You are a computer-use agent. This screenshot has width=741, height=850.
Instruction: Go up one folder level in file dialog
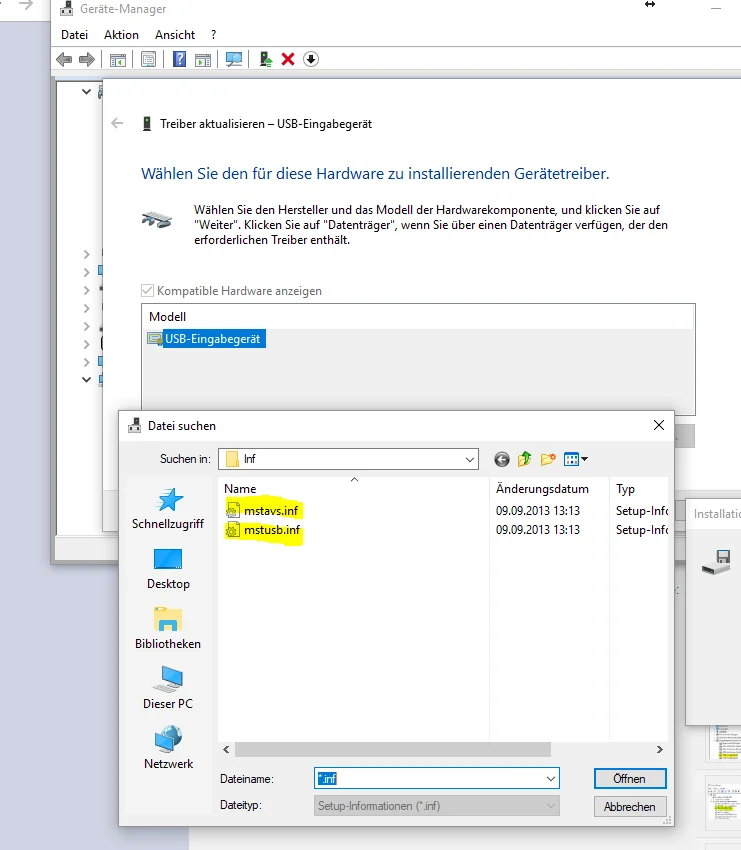pyautogui.click(x=524, y=460)
